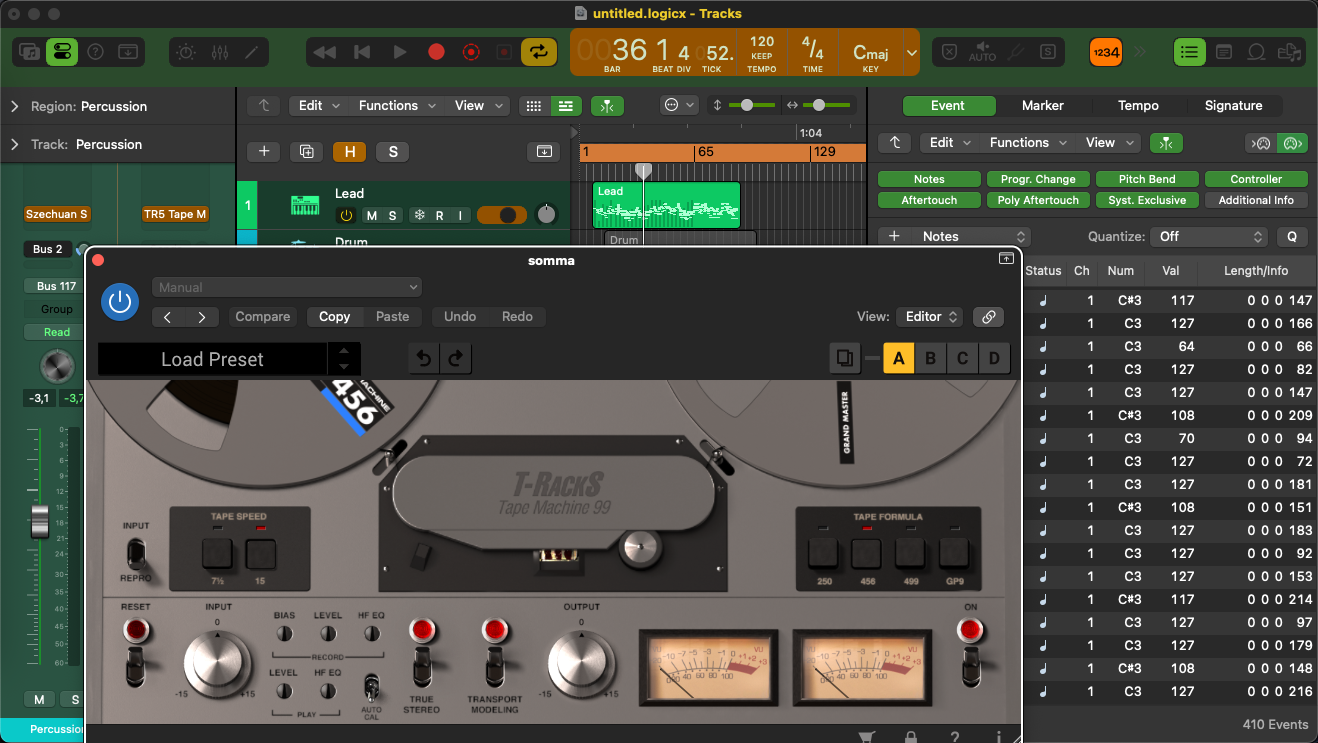
Task: Open the List Editors icon in toolbar
Action: click(1189, 52)
